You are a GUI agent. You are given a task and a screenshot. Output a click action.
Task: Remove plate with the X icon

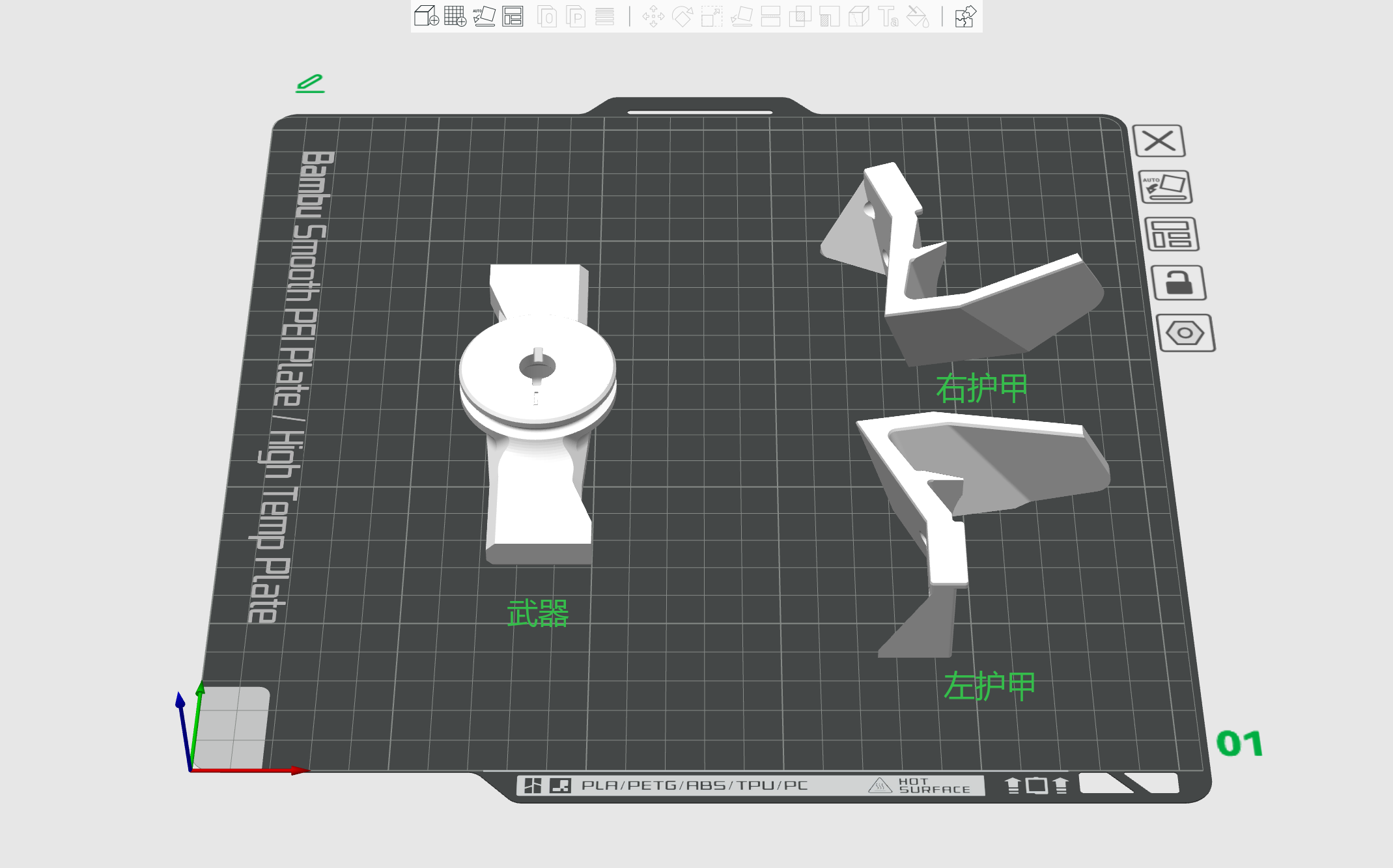pos(1159,141)
